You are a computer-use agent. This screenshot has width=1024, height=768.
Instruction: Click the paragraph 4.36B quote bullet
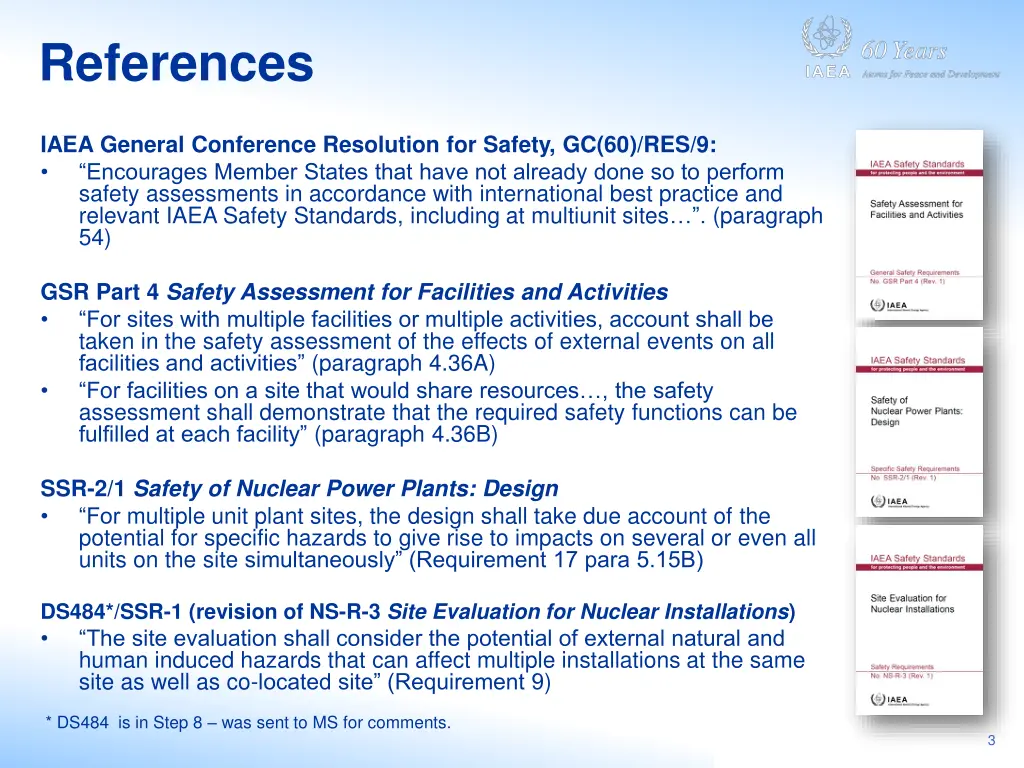click(x=438, y=412)
